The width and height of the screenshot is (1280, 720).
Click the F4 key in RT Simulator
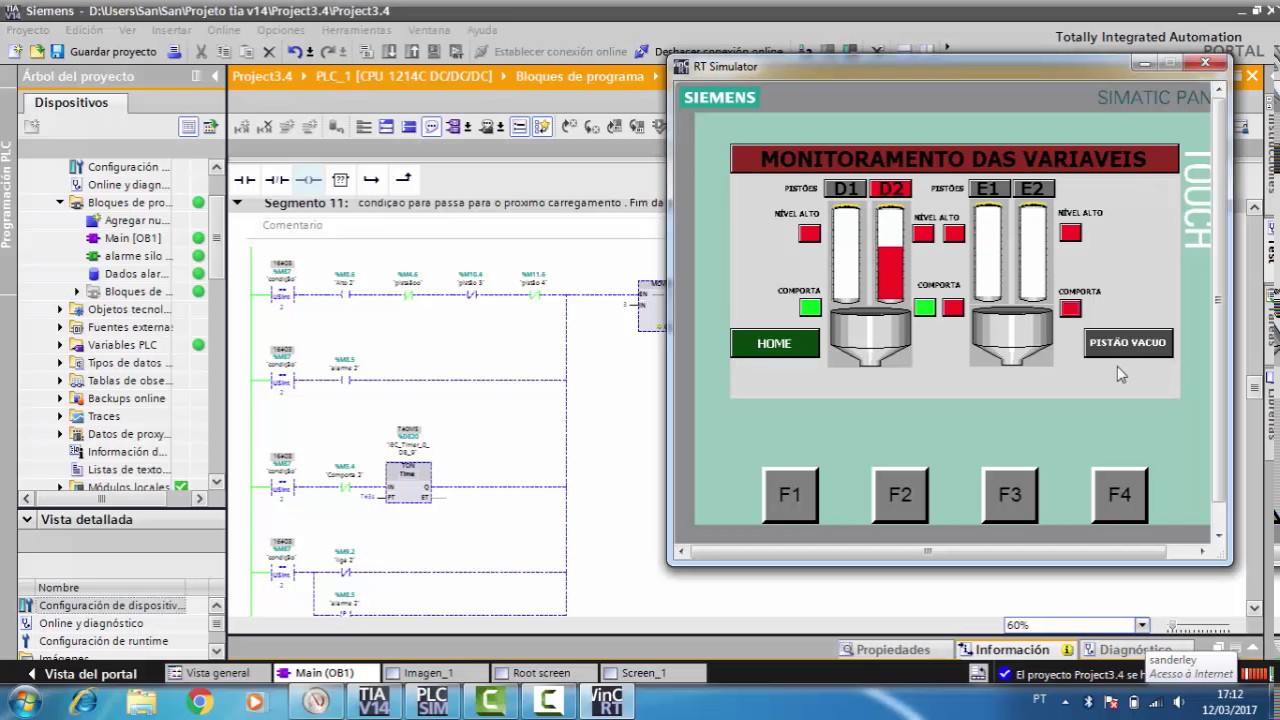pyautogui.click(x=1119, y=495)
